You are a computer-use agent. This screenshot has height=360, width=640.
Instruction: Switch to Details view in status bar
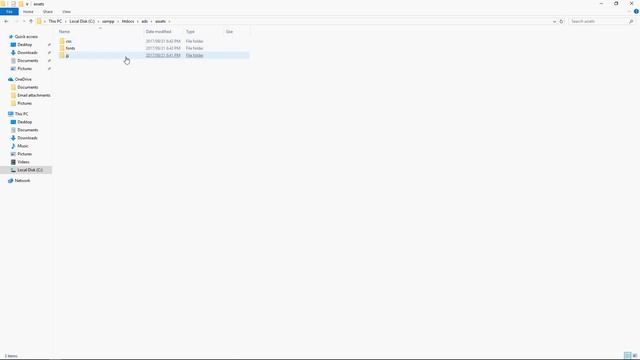click(x=627, y=356)
